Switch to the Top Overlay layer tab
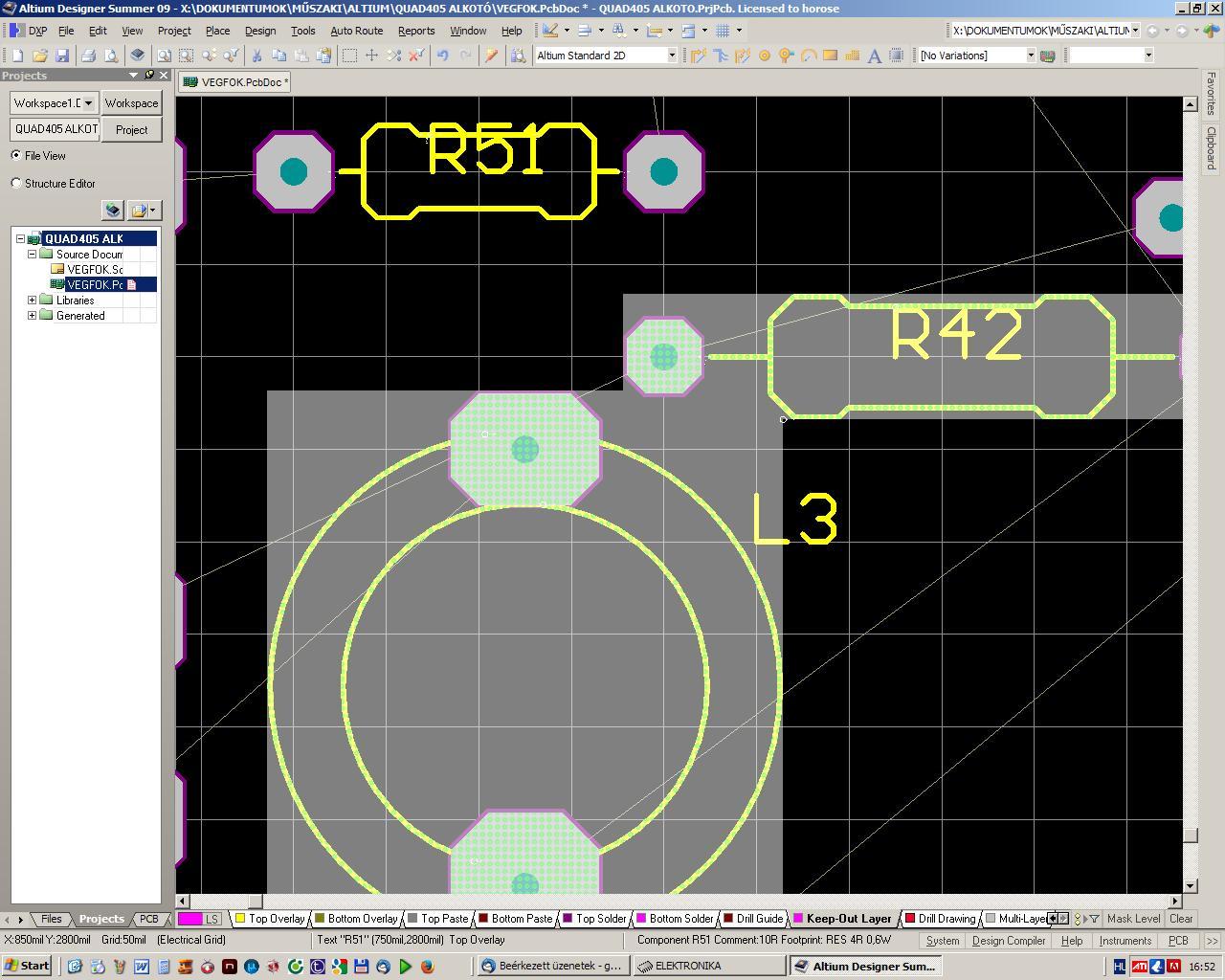The height and width of the screenshot is (980, 1225). click(x=270, y=919)
